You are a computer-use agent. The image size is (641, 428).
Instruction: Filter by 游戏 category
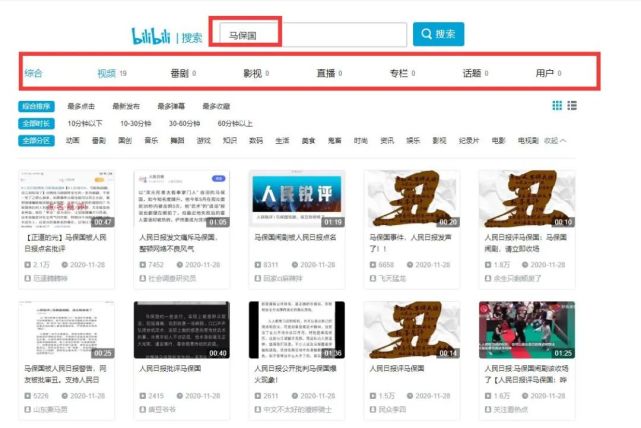click(203, 141)
